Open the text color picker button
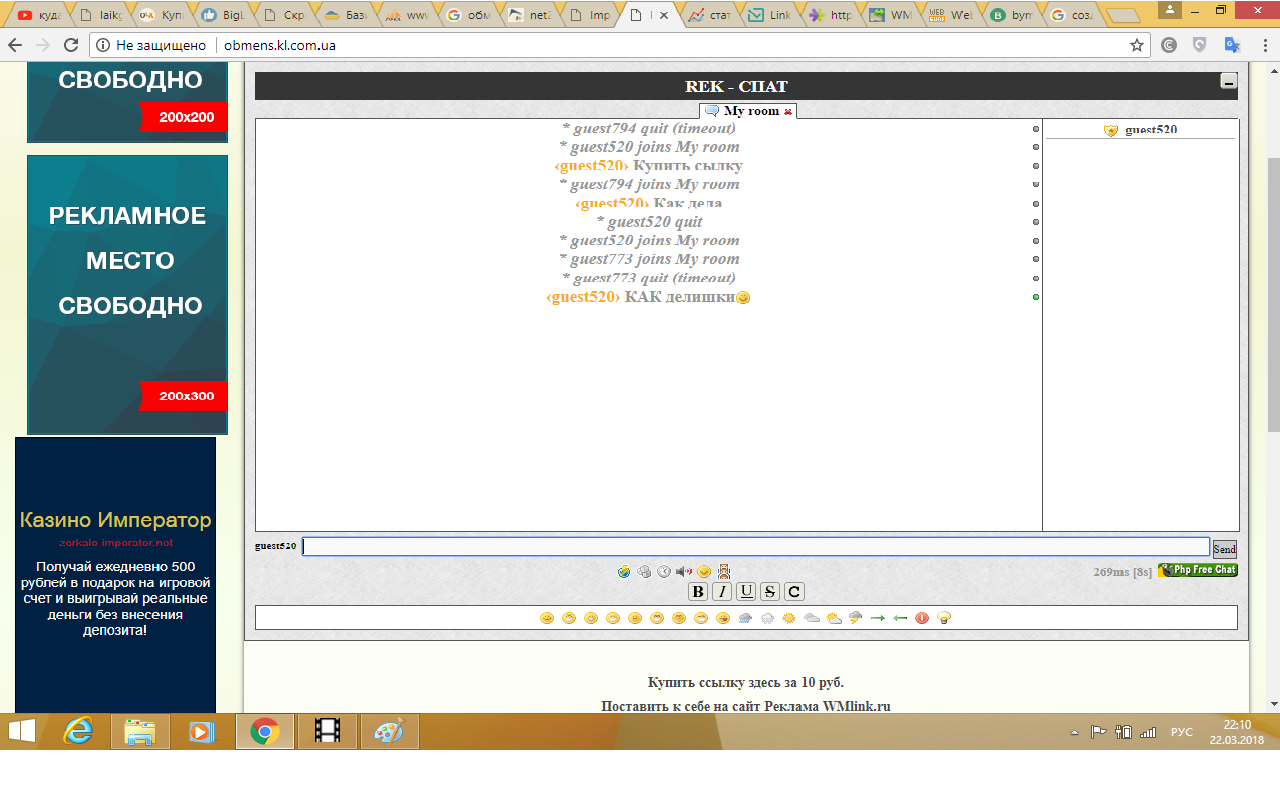1280x800 pixels. pyautogui.click(x=794, y=591)
